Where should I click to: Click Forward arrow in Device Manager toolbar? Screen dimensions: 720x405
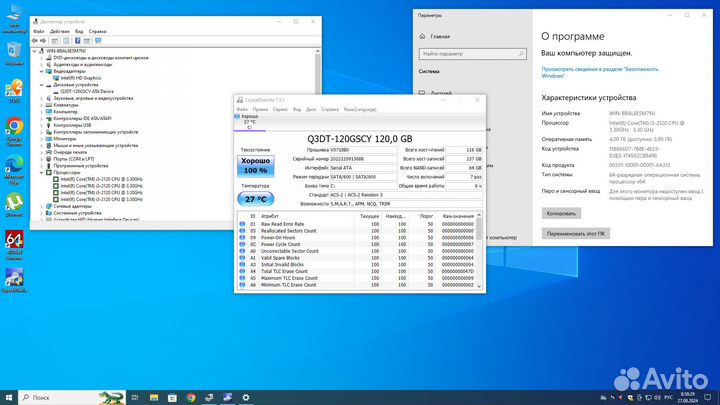click(43, 41)
